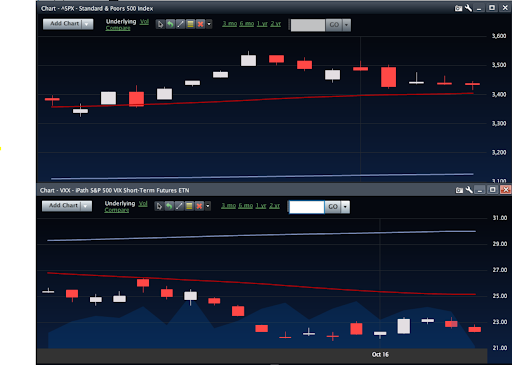
Task: Select the trend line drawing tool in VXX chart
Action: (179, 206)
